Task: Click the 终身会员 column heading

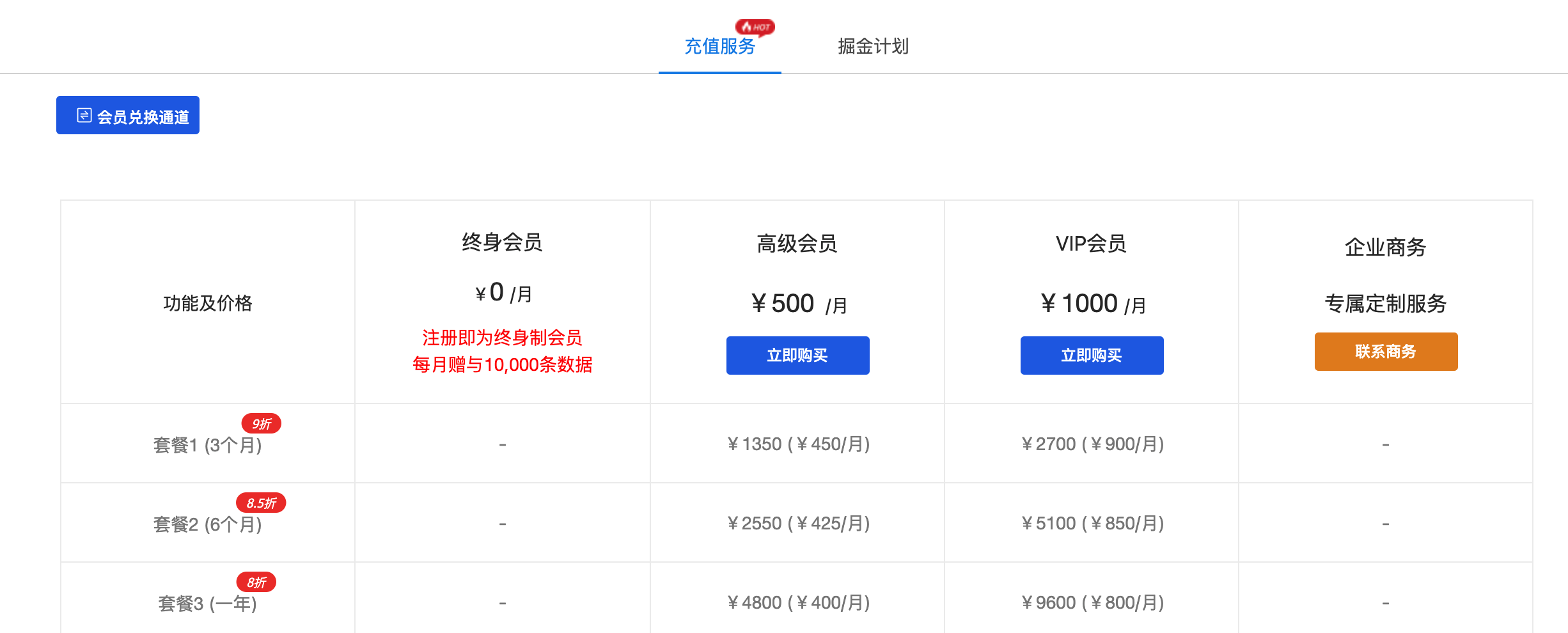Action: click(503, 242)
